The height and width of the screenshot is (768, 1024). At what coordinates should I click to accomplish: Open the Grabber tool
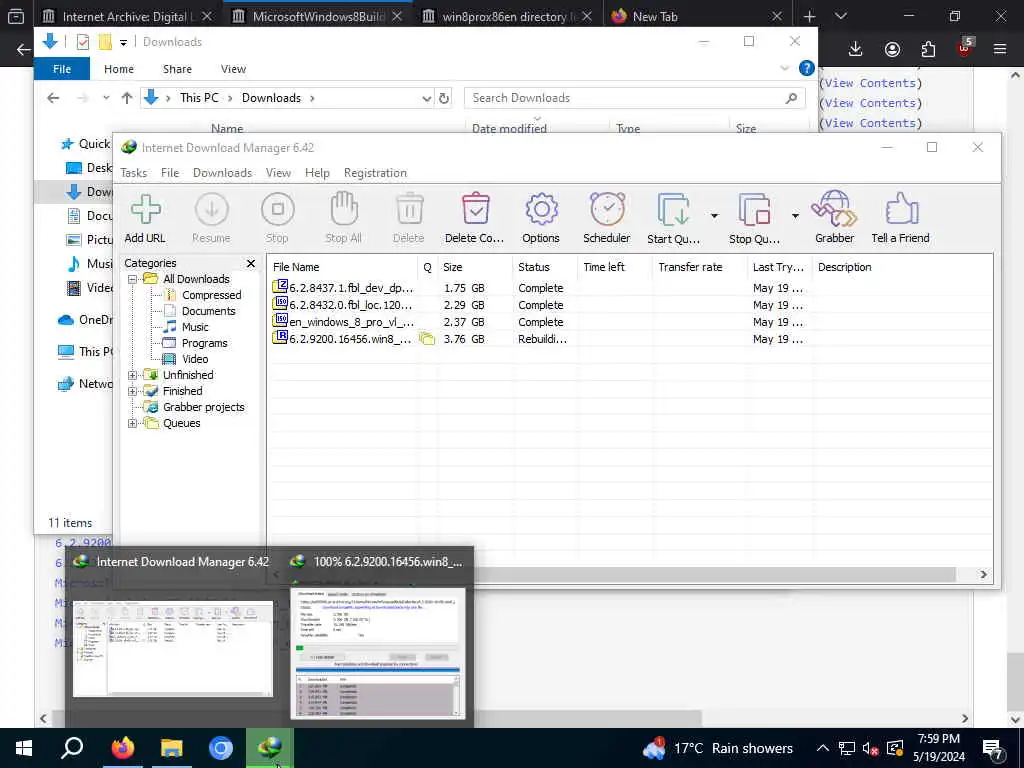point(835,218)
